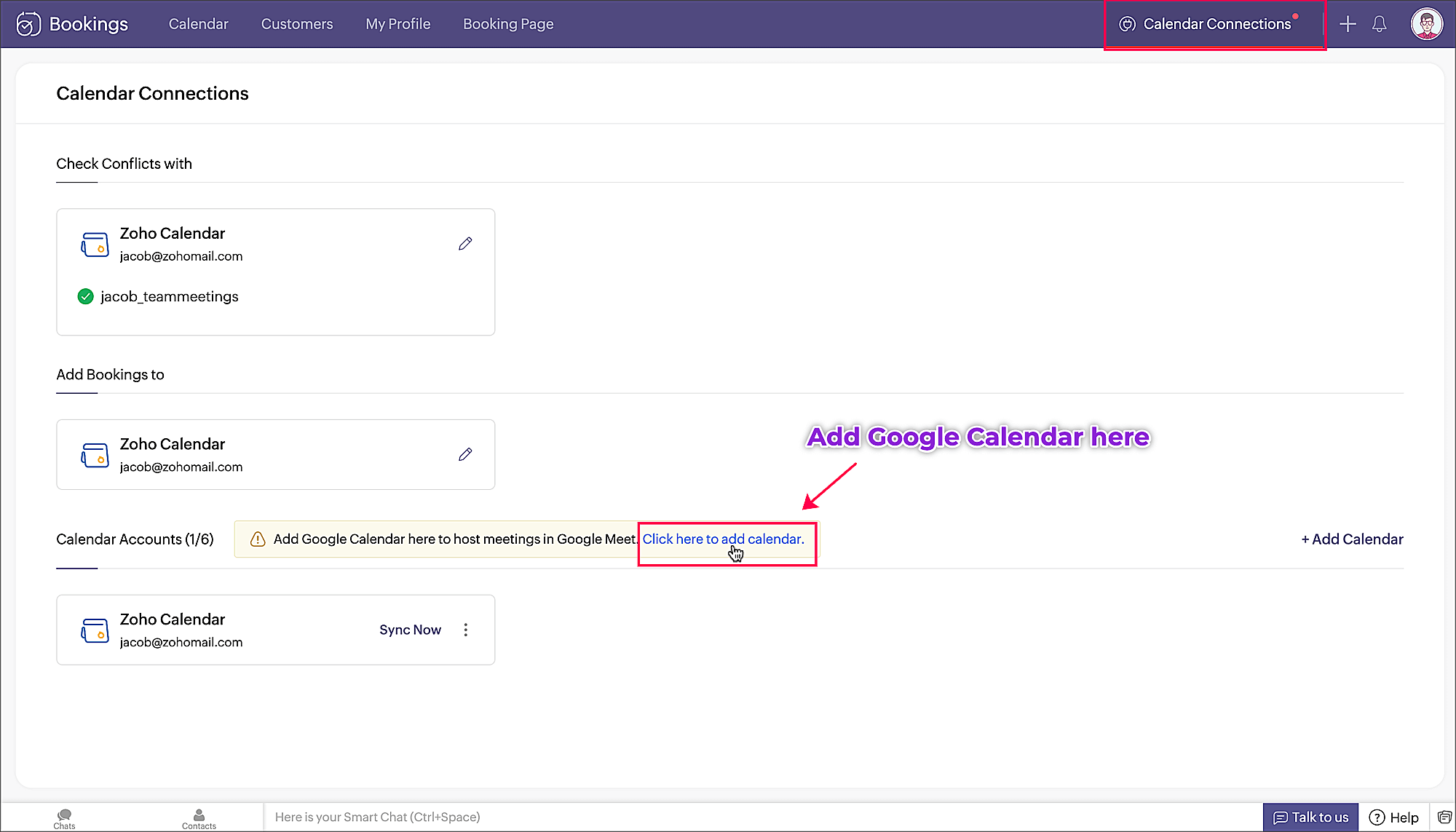Click the Zoho Calendar icon in Calendar Accounts card
The width and height of the screenshot is (1456, 832).
95,630
